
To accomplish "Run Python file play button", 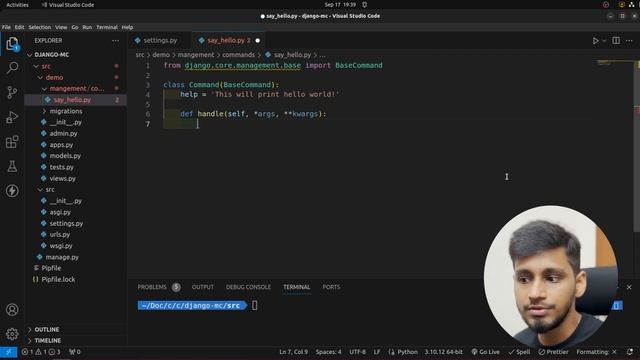I will tap(596, 41).
